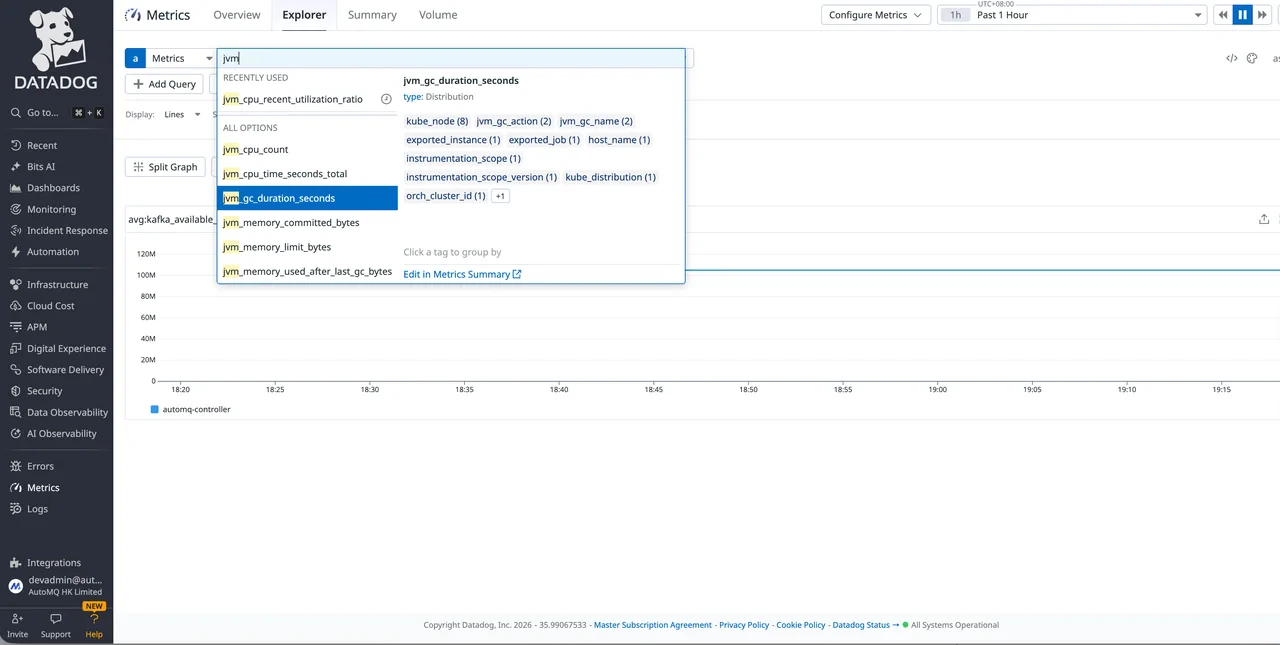Open the Overview tab

(x=236, y=15)
